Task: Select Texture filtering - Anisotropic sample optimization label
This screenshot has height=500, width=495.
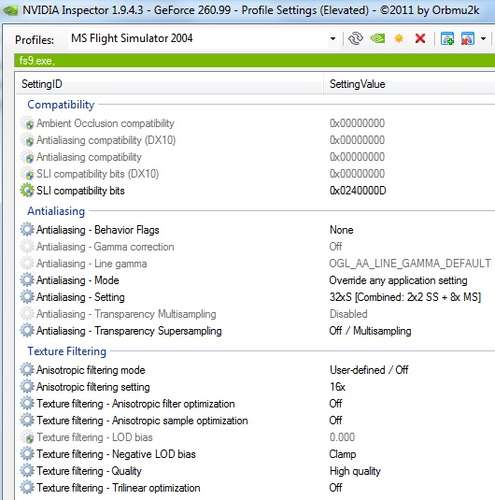Action: [142, 420]
